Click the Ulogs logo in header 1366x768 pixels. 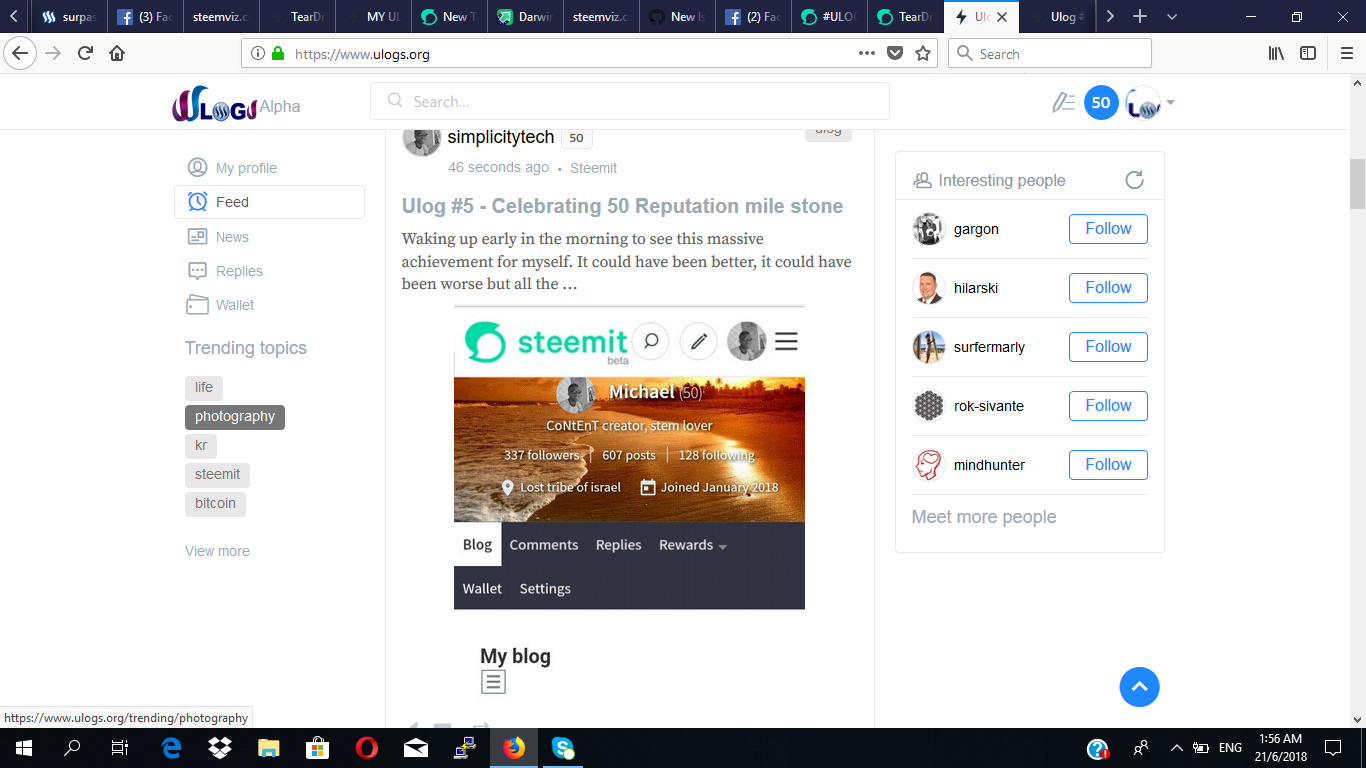click(215, 105)
